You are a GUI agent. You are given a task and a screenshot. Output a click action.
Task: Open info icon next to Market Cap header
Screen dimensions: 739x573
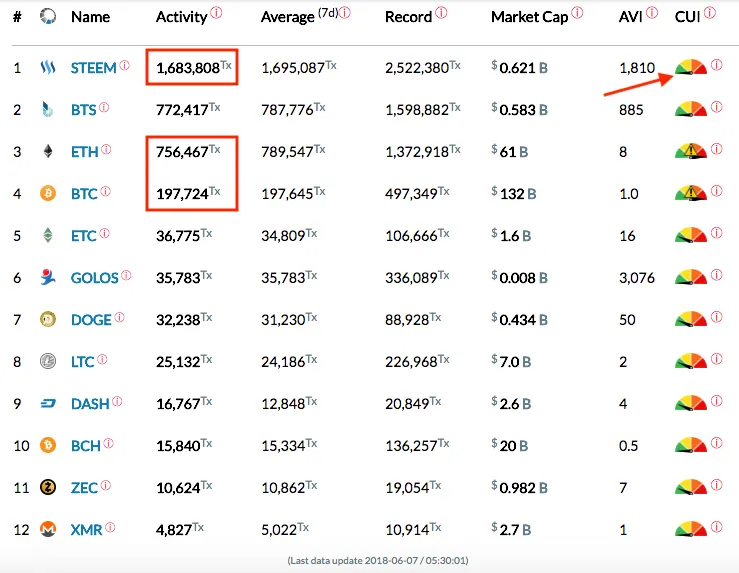(577, 13)
